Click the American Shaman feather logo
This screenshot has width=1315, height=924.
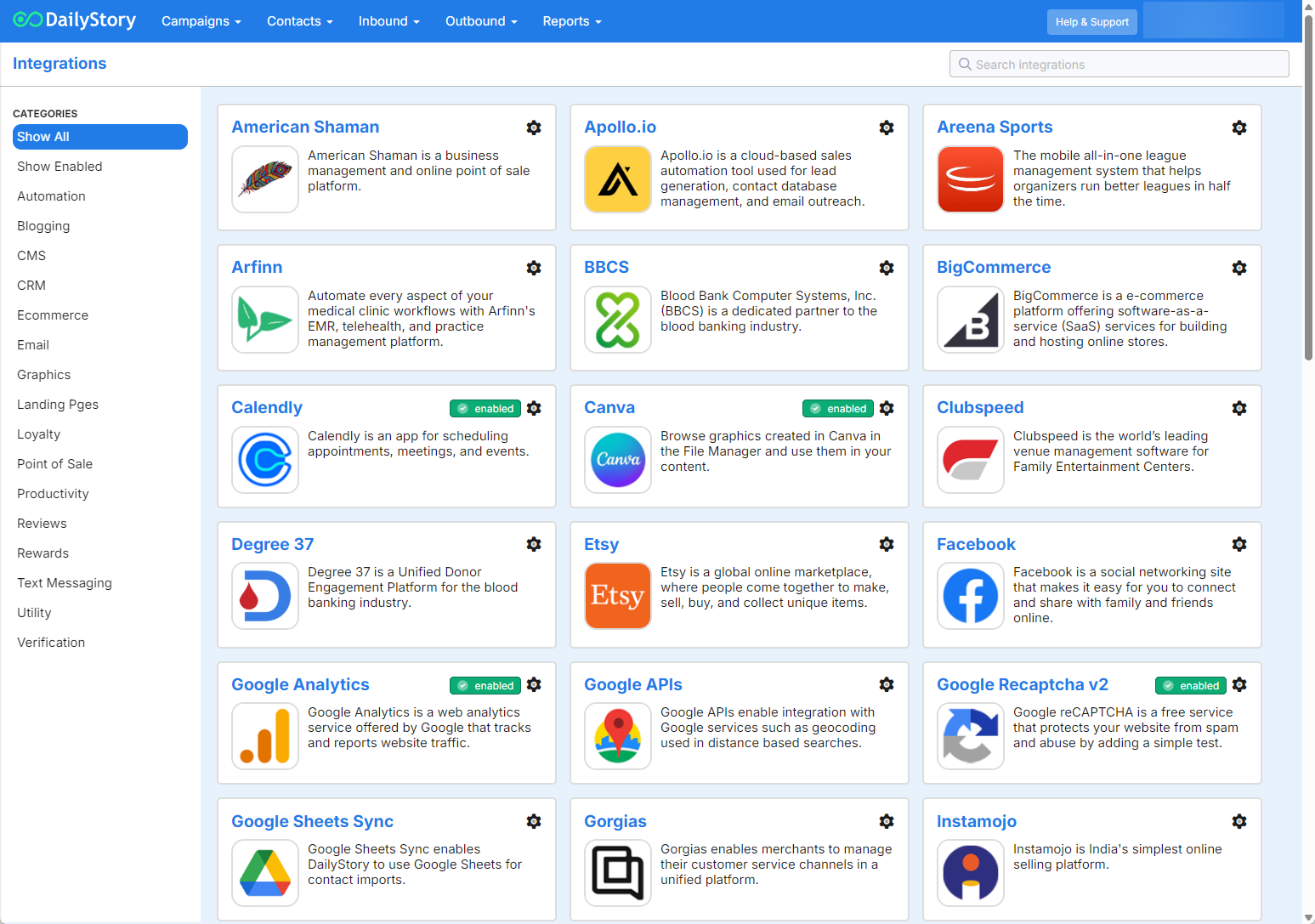[x=265, y=179]
